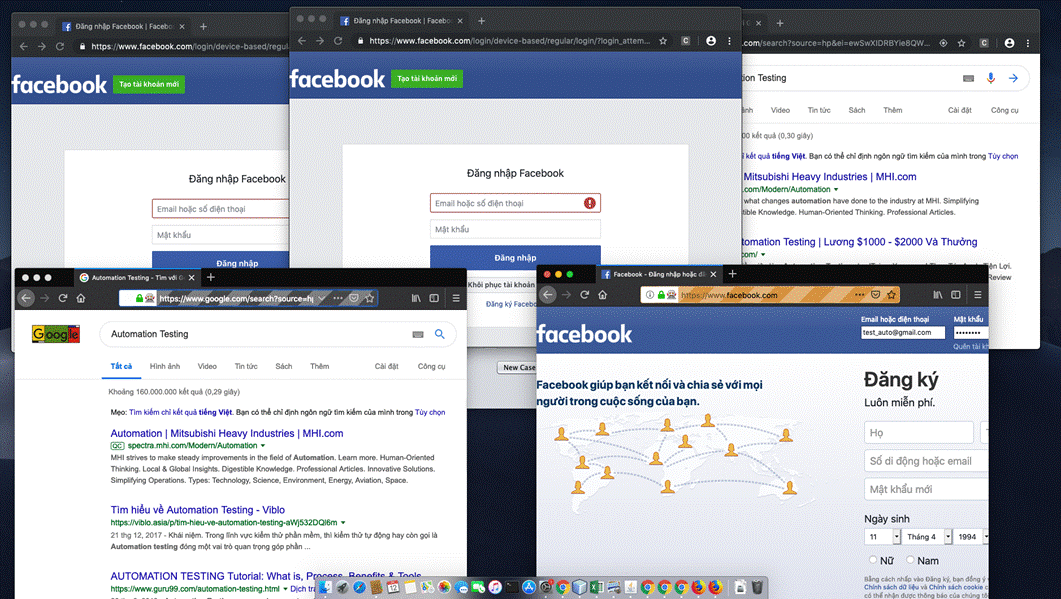Screen dimensions: 1061x599
Task: Open profile icon in middle Chrome window
Action: (x=710, y=41)
